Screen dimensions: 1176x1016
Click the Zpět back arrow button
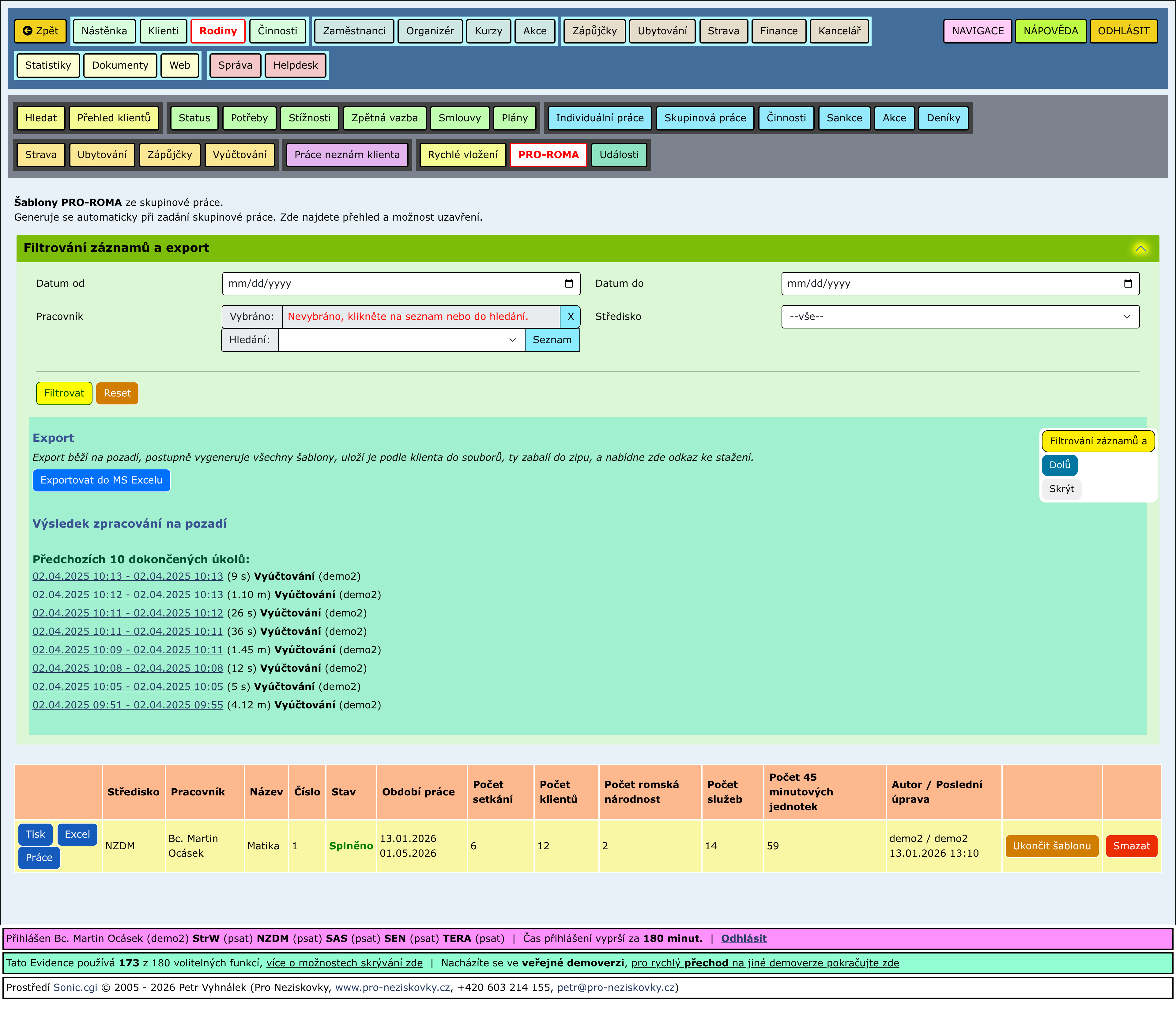point(40,31)
